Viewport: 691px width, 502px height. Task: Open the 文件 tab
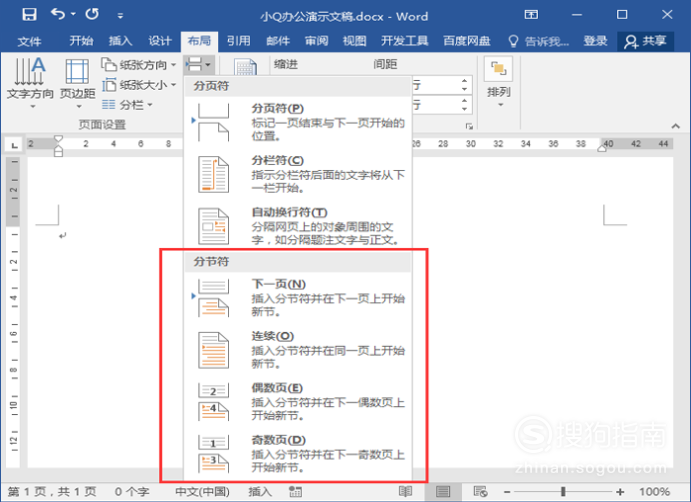(x=29, y=41)
